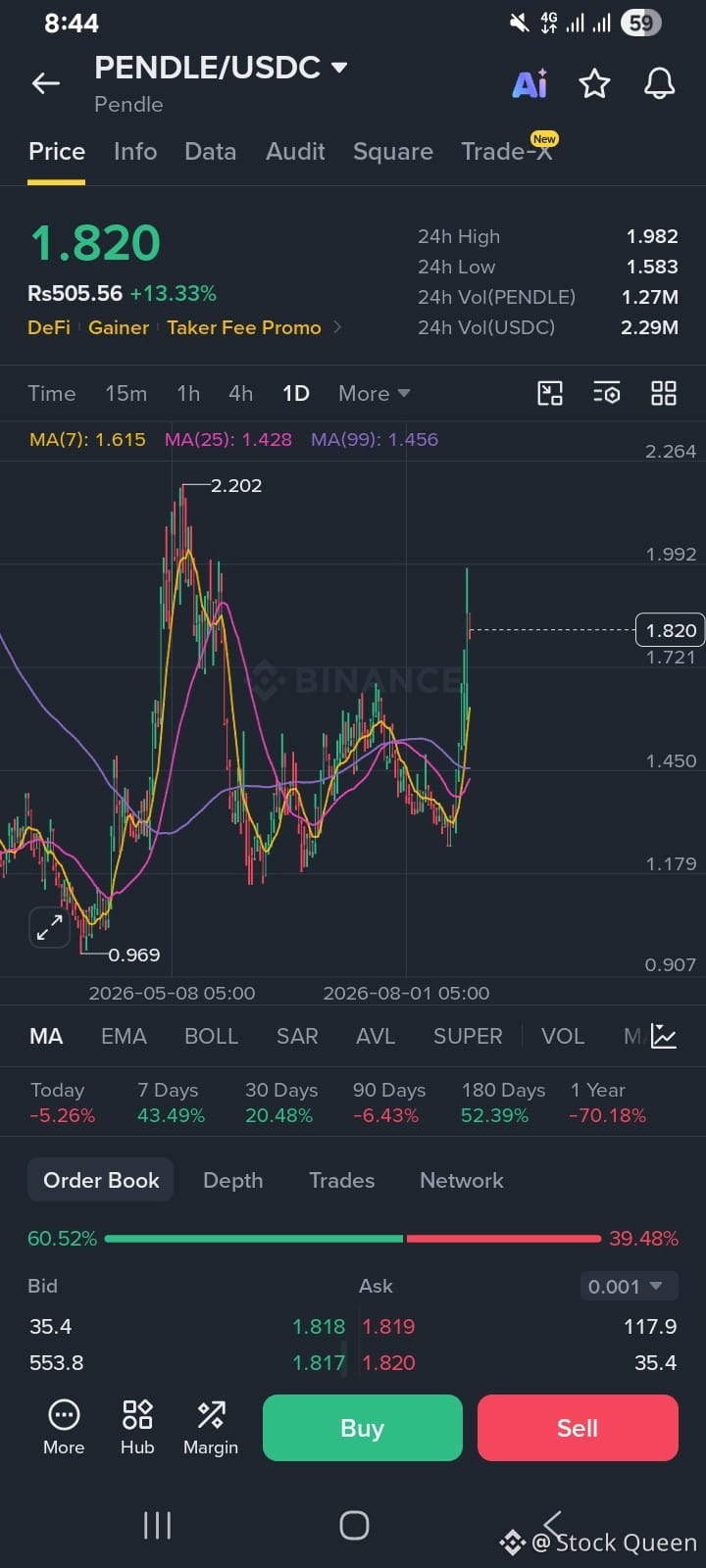Tap the 7 Days 43.49% change
This screenshot has width=706, height=1568.
[171, 1102]
